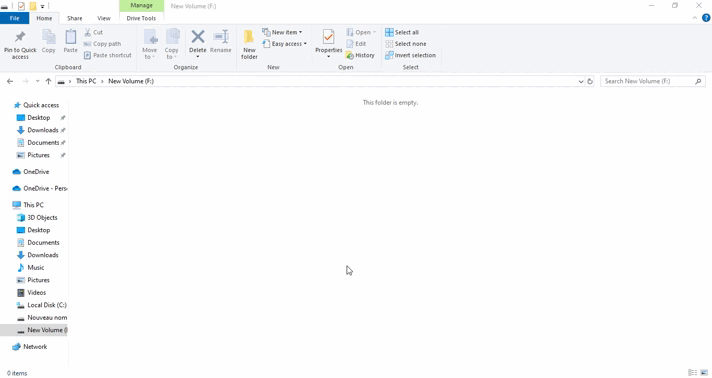The image size is (712, 378).
Task: Select Quick access in navigation pane
Action: pyautogui.click(x=36, y=105)
